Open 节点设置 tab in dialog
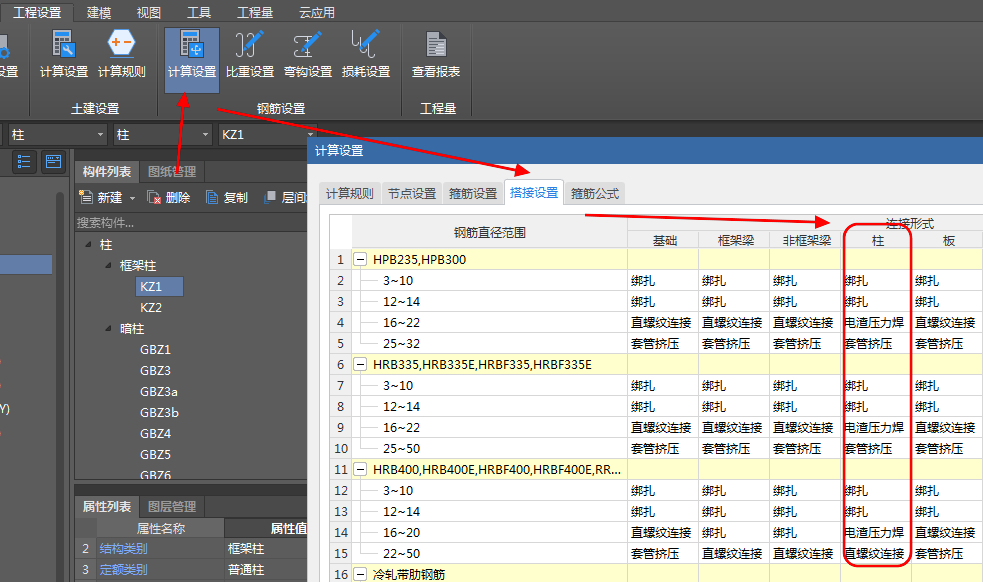The image size is (983, 582). point(412,193)
